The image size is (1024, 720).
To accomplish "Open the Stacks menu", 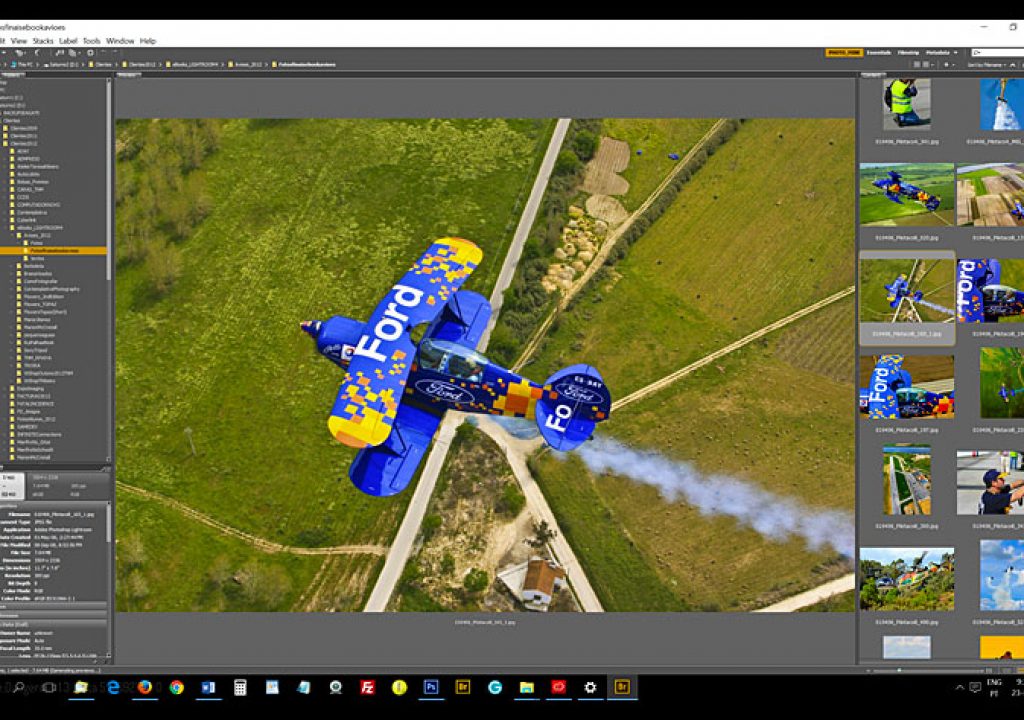I will (43, 41).
